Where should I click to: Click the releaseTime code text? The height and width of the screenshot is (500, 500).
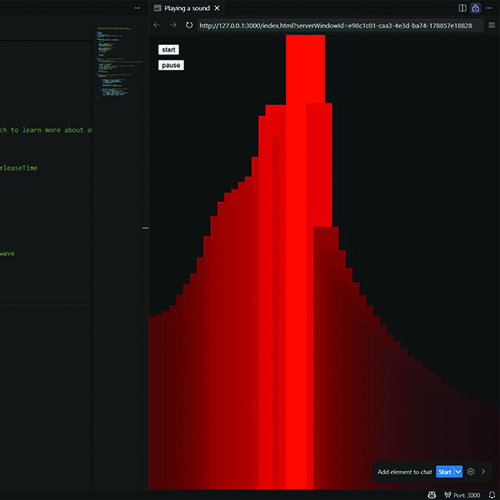pos(19,168)
